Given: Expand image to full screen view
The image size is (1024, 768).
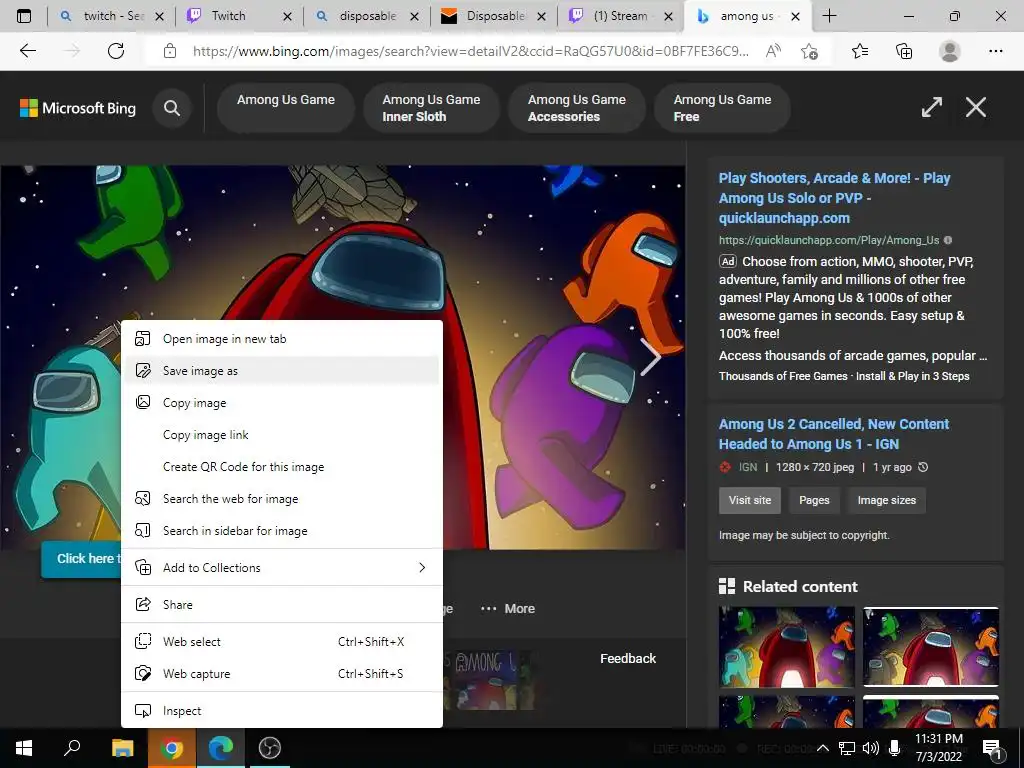Looking at the screenshot, I should point(932,107).
